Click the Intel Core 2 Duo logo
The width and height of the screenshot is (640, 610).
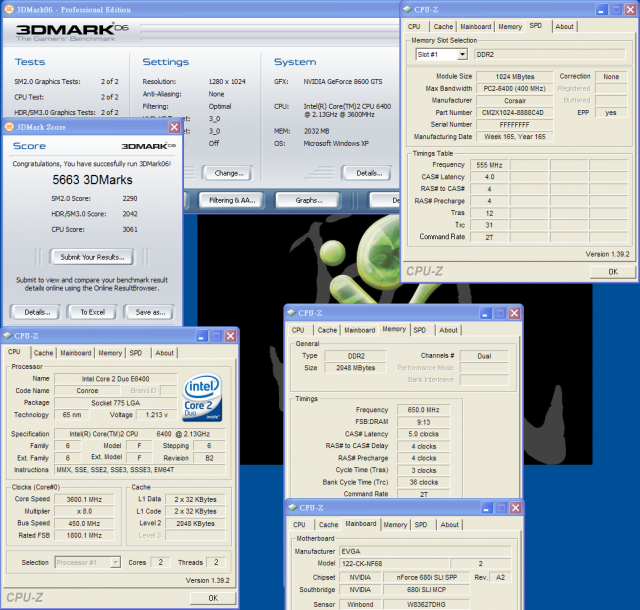(202, 398)
